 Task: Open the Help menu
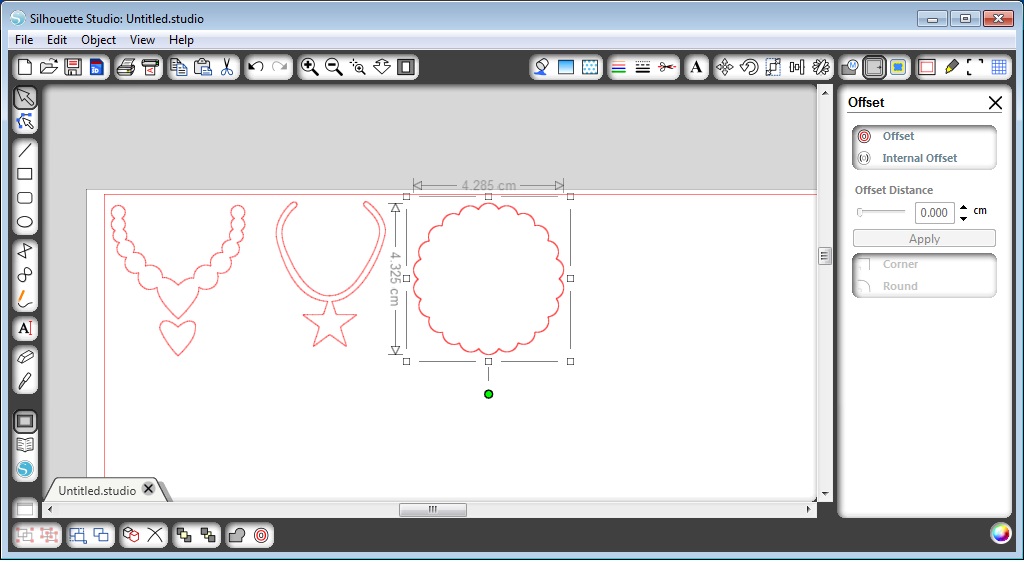point(182,40)
